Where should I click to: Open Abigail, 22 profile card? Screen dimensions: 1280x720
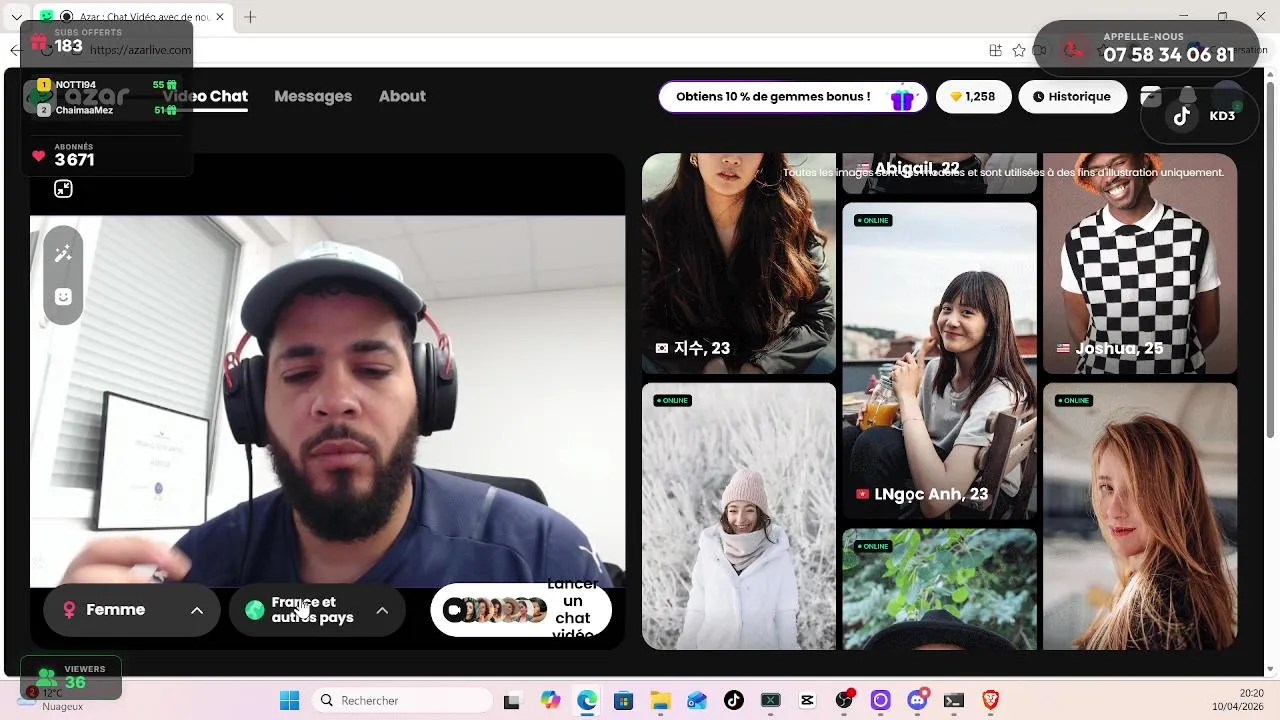(x=939, y=173)
